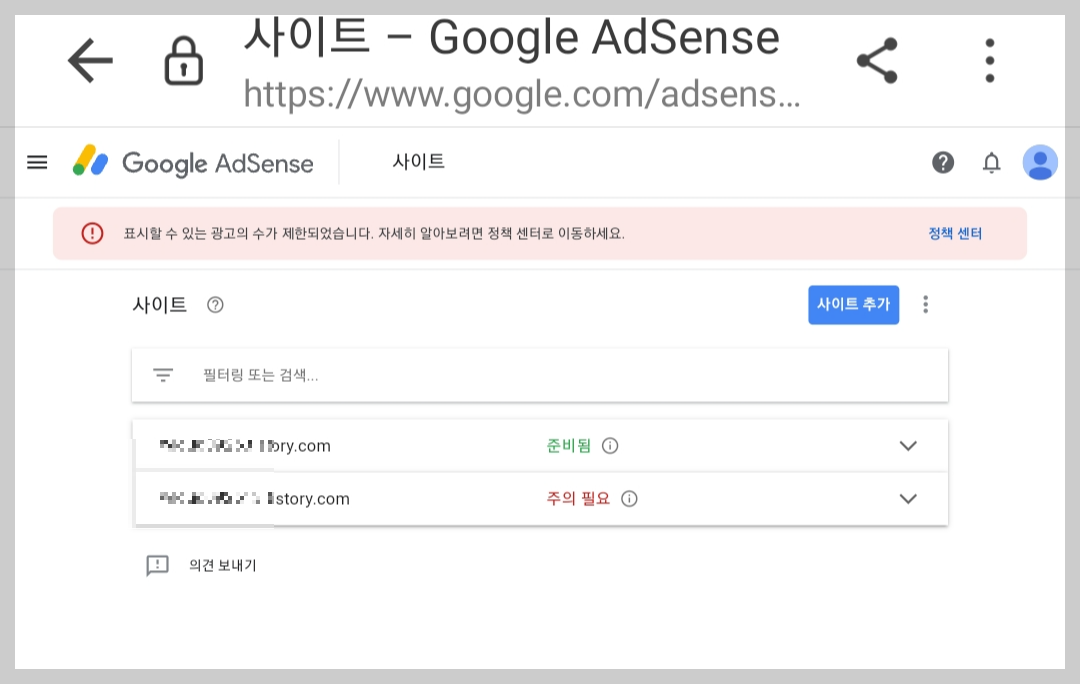Click the 주의 필요 status text

click(x=579, y=499)
